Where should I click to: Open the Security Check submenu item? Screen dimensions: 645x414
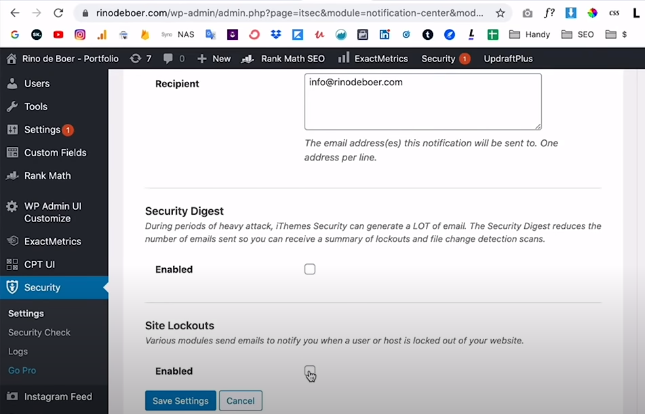coord(39,332)
